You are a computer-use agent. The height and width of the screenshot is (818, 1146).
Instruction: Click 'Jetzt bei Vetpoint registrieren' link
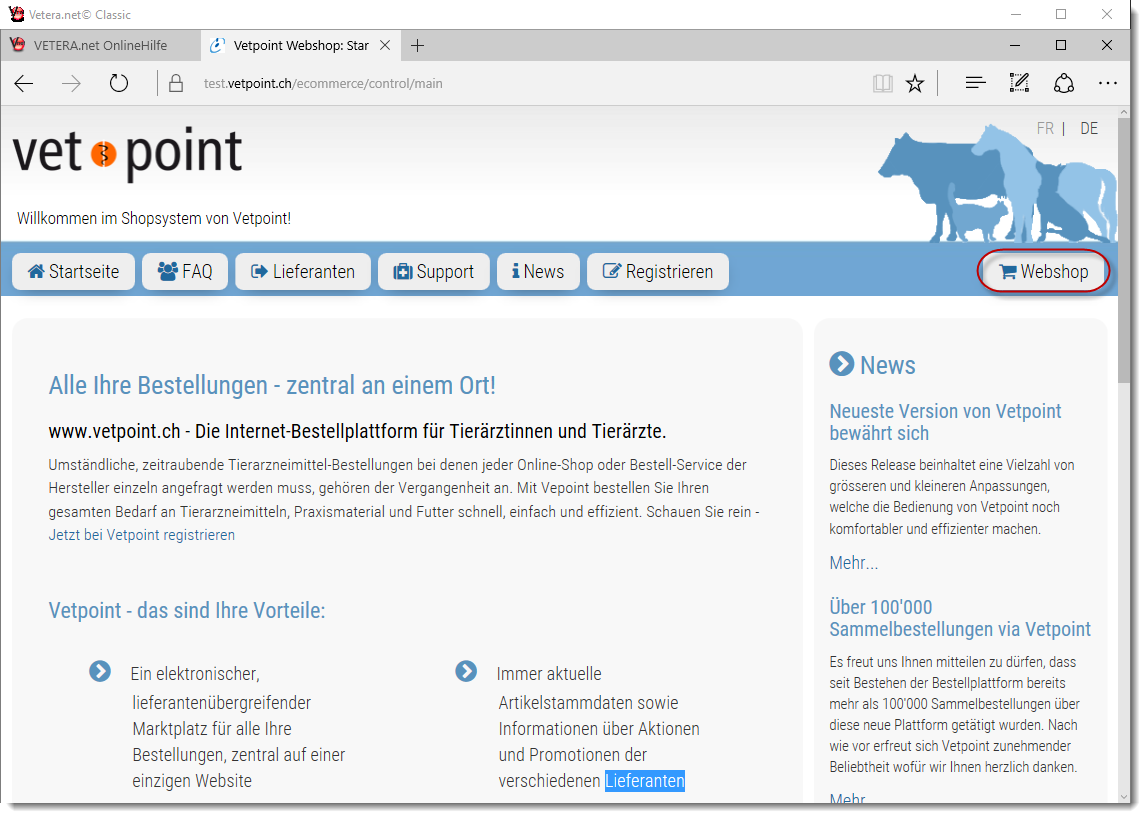[142, 535]
